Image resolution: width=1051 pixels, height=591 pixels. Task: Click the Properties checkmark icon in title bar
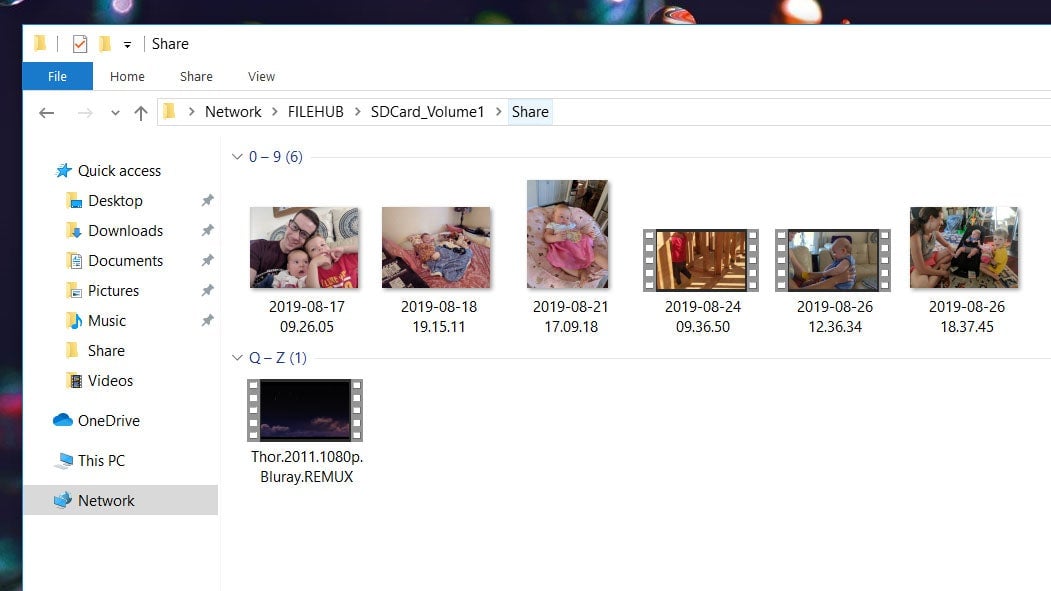(x=80, y=44)
